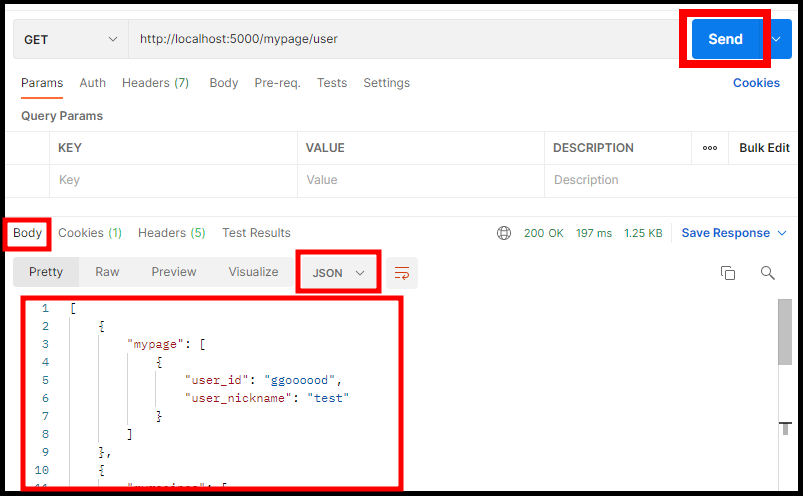
Task: Click the network globe icon
Action: click(504, 233)
